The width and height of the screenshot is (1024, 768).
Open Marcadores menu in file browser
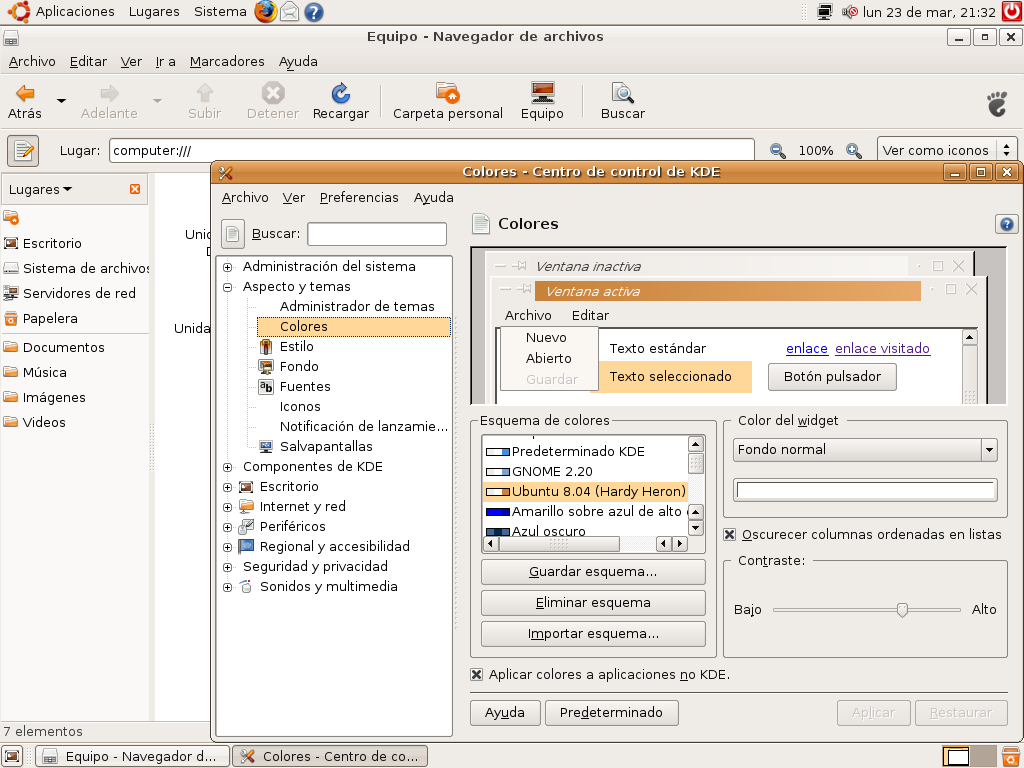point(227,61)
